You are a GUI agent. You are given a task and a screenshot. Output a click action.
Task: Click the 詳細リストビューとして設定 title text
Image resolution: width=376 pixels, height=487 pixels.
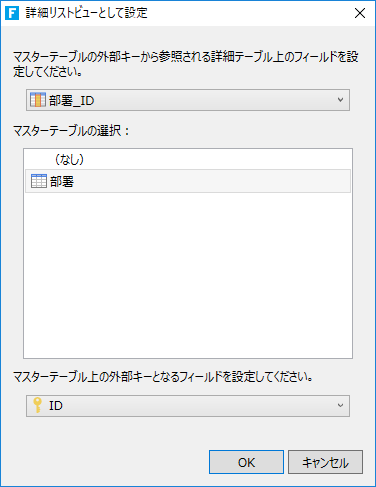87,13
